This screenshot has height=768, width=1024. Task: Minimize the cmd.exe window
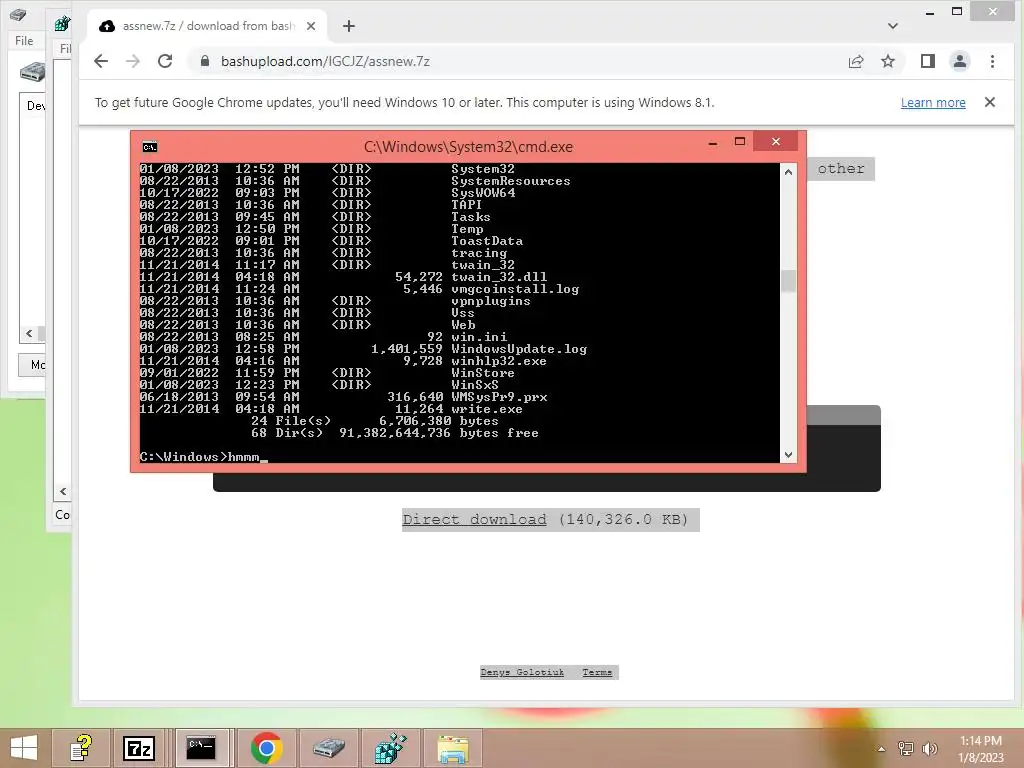point(713,142)
